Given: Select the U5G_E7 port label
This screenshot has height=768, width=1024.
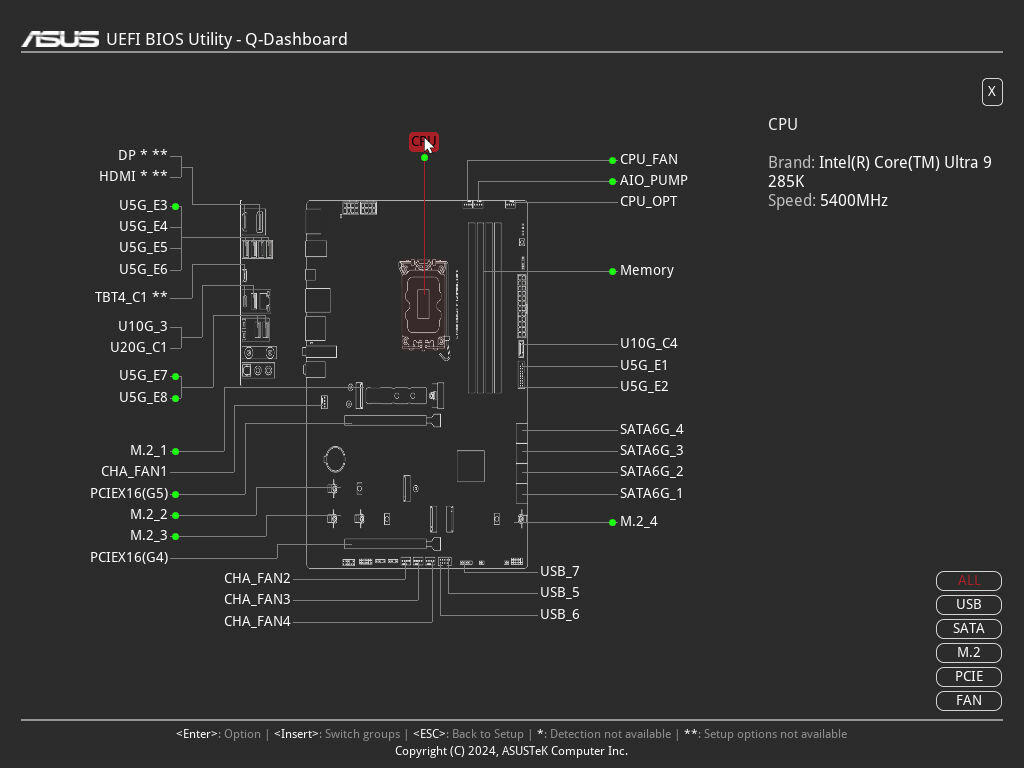Looking at the screenshot, I should (143, 376).
